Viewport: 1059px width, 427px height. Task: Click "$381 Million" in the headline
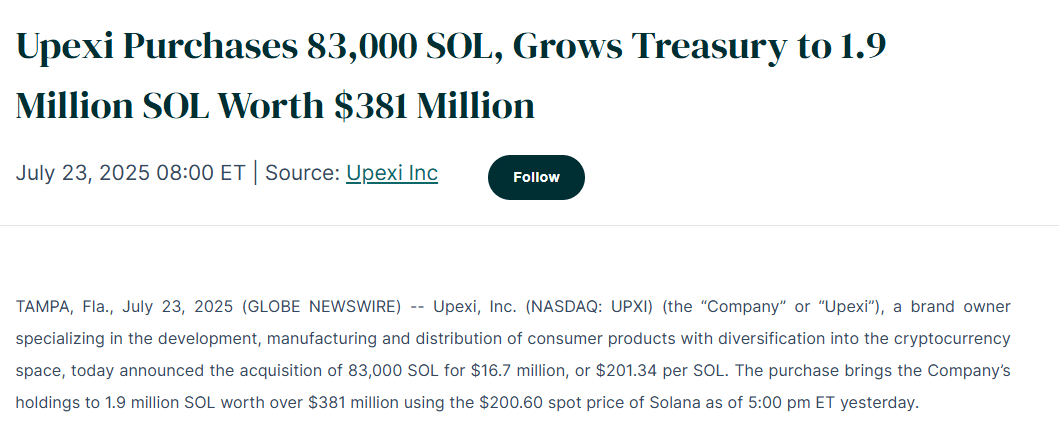coord(435,106)
